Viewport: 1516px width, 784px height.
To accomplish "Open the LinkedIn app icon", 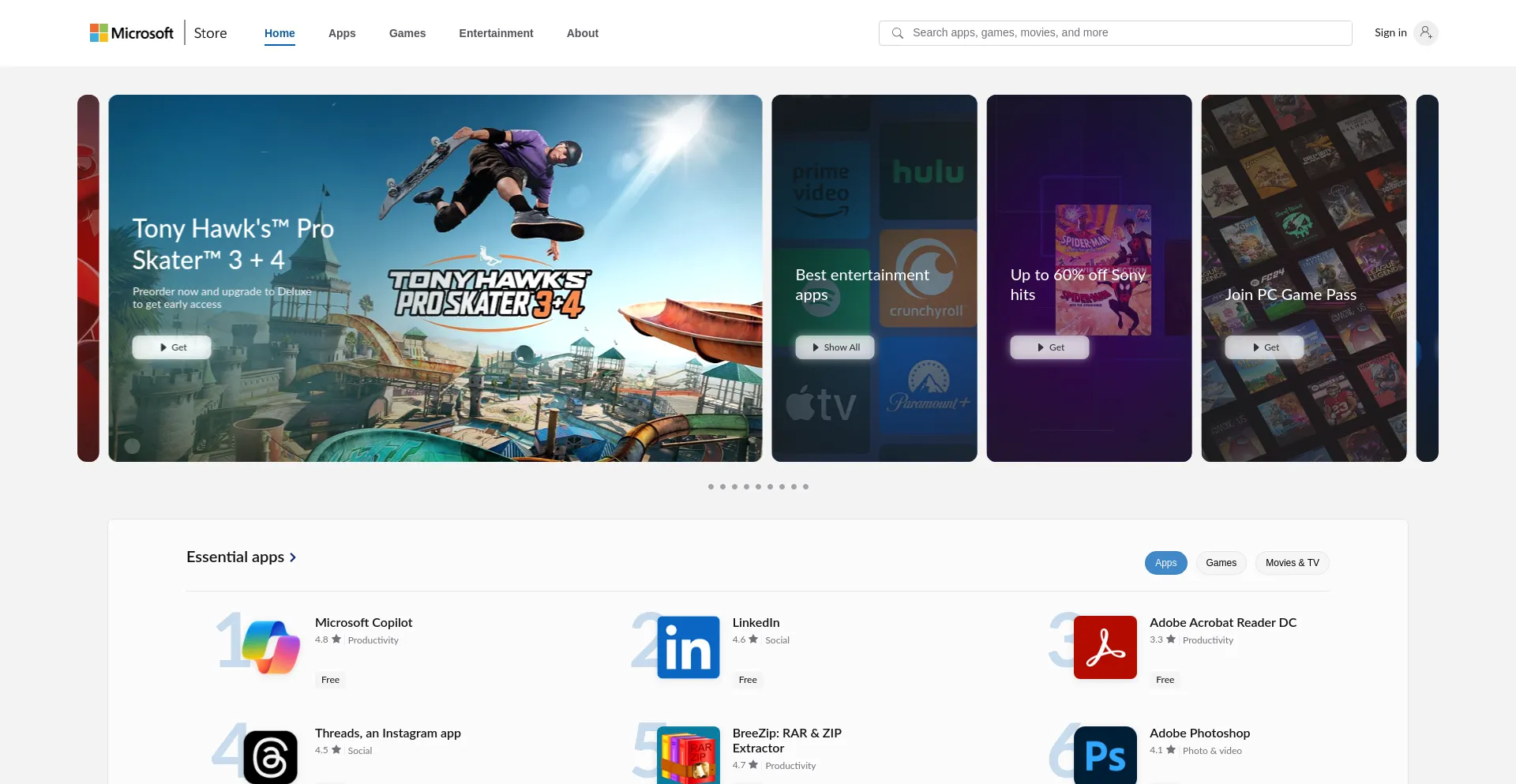I will pyautogui.click(x=689, y=647).
